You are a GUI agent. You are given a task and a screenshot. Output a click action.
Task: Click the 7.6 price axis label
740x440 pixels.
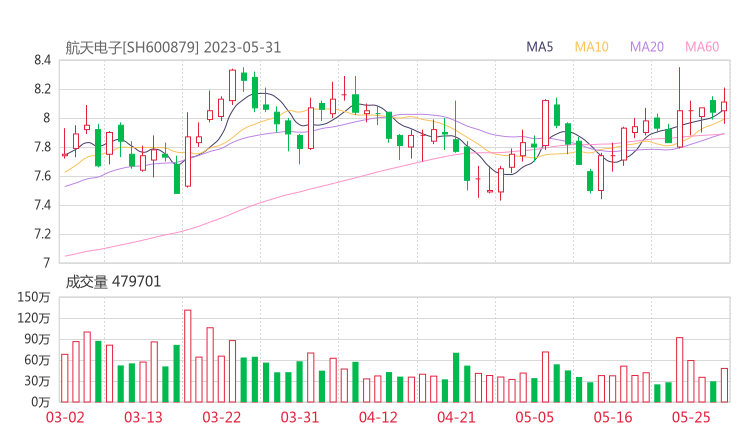coord(42,176)
